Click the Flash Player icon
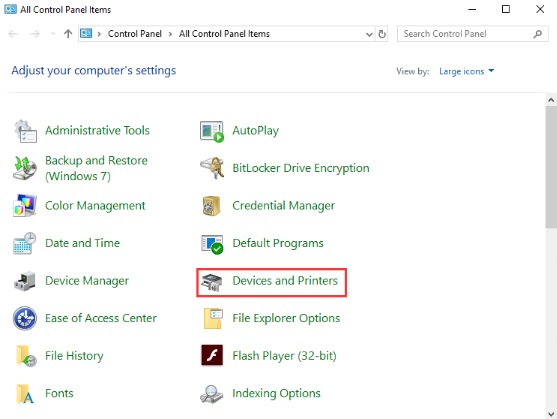This screenshot has width=557, height=419. 212,355
